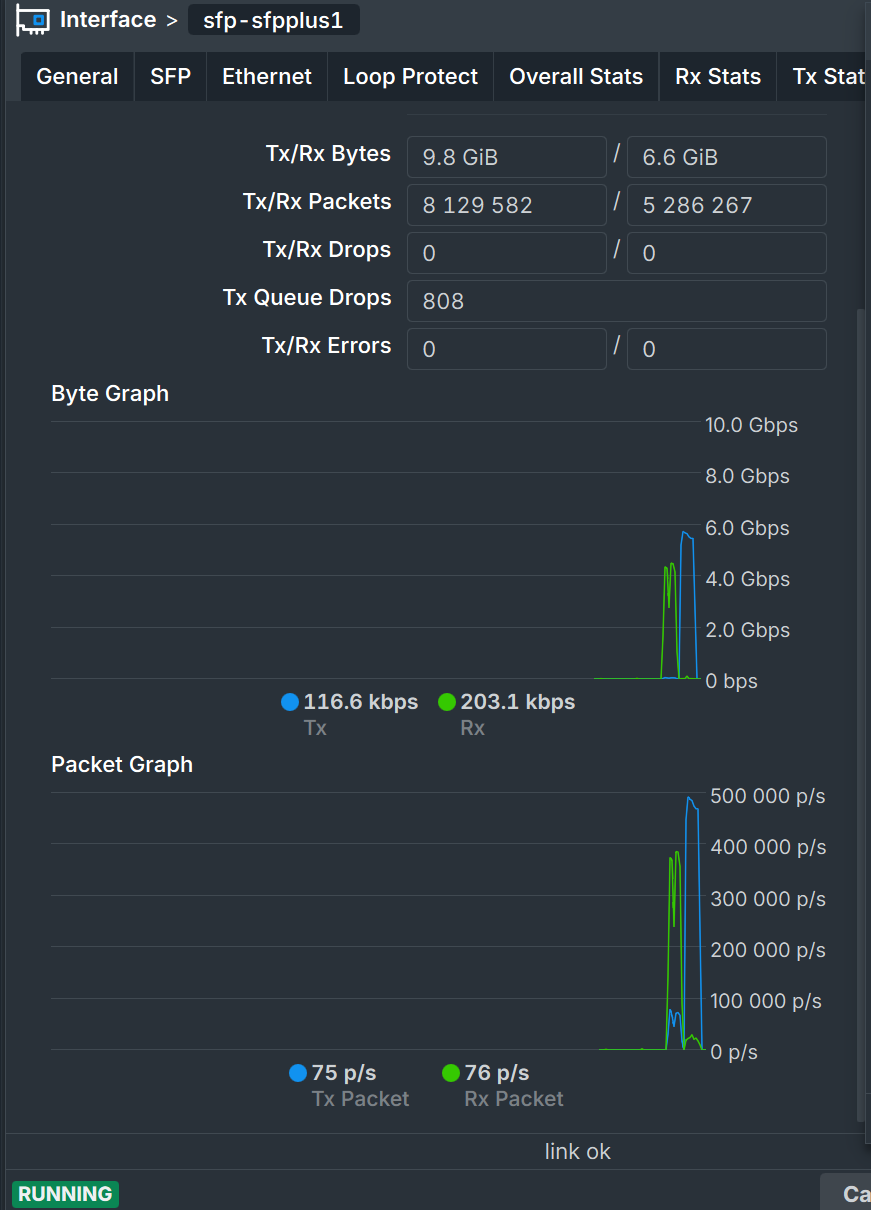Click the 116.6 kbps Tx rate text
Screen dimensions: 871x1210
[x=361, y=702]
